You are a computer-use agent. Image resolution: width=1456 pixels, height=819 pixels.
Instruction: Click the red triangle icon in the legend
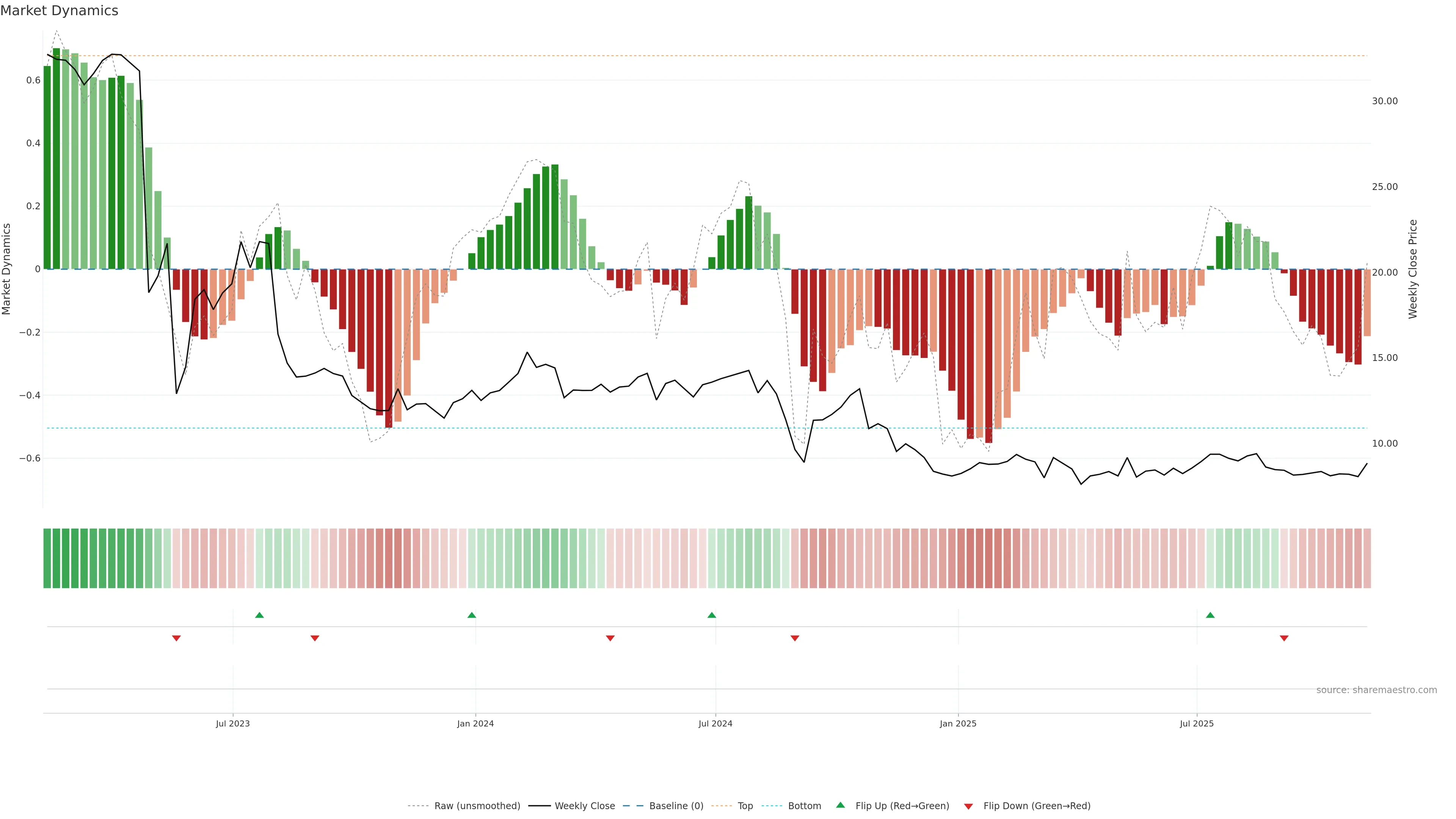click(968, 806)
